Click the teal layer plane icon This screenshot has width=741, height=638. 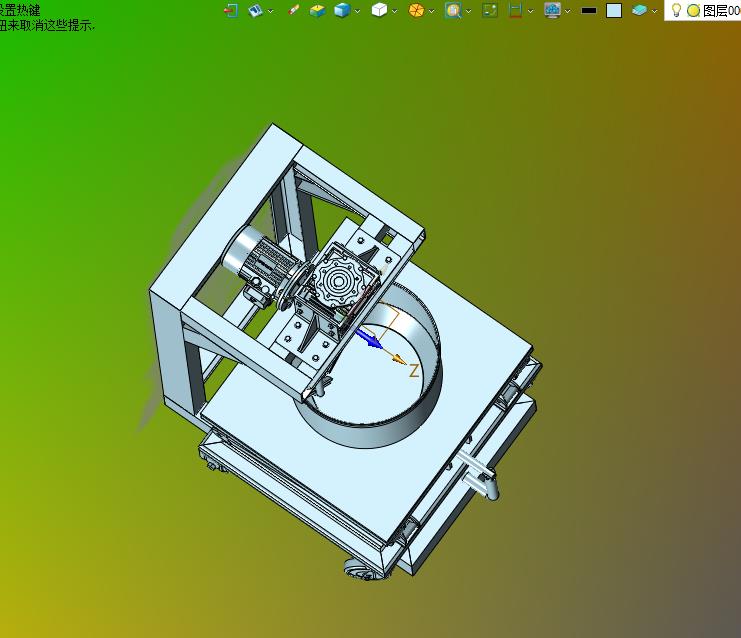639,10
